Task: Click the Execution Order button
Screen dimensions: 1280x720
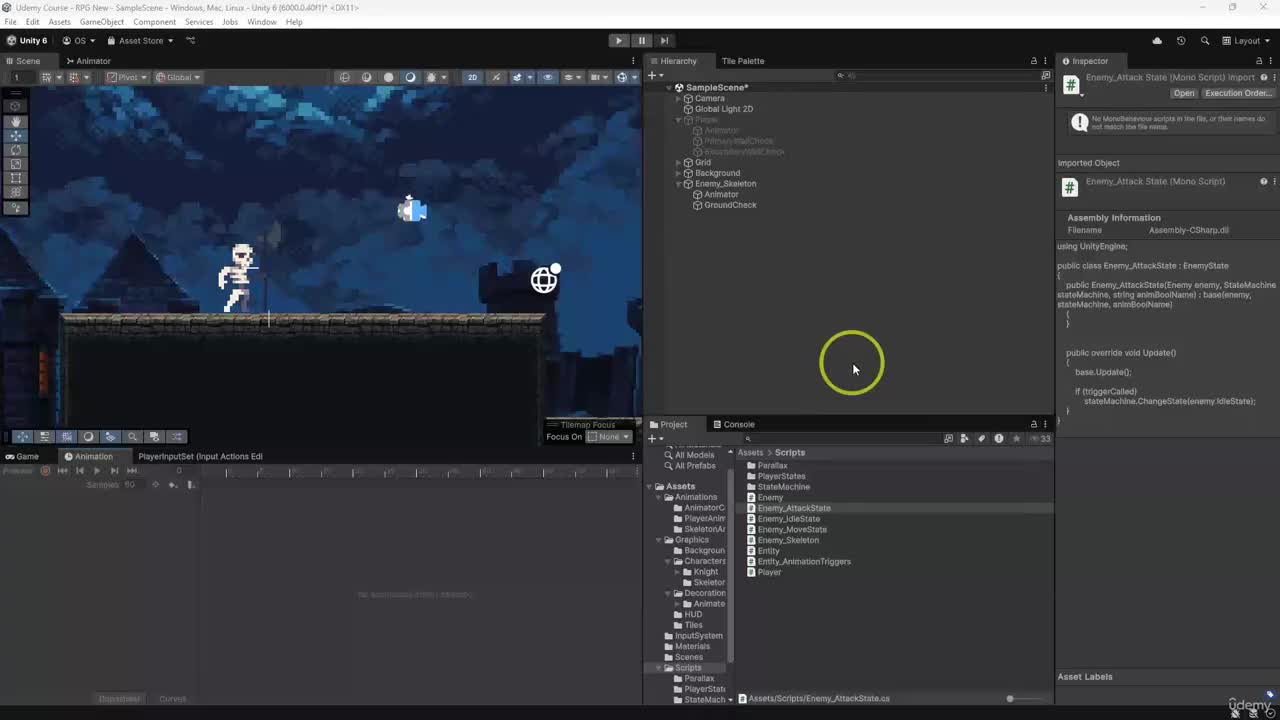Action: 1238,93
